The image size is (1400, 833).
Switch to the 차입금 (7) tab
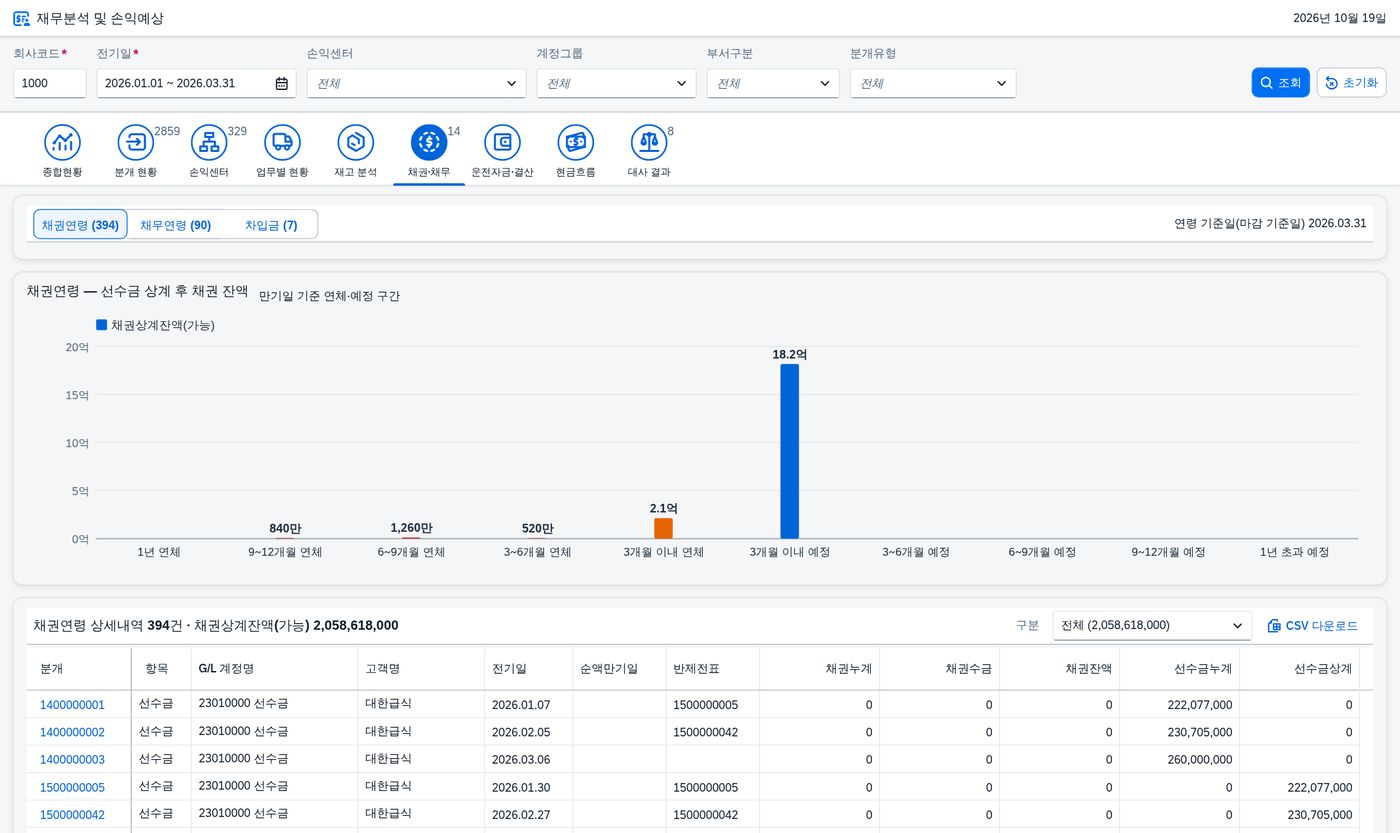coord(271,225)
